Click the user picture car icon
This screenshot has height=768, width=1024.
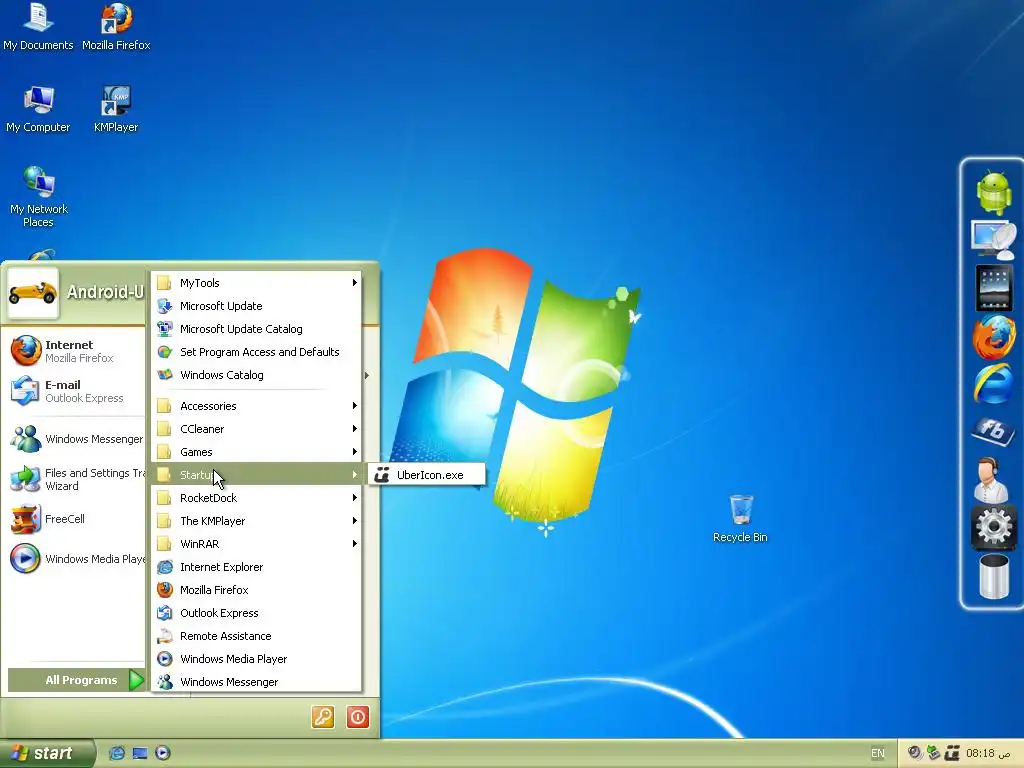coord(33,293)
